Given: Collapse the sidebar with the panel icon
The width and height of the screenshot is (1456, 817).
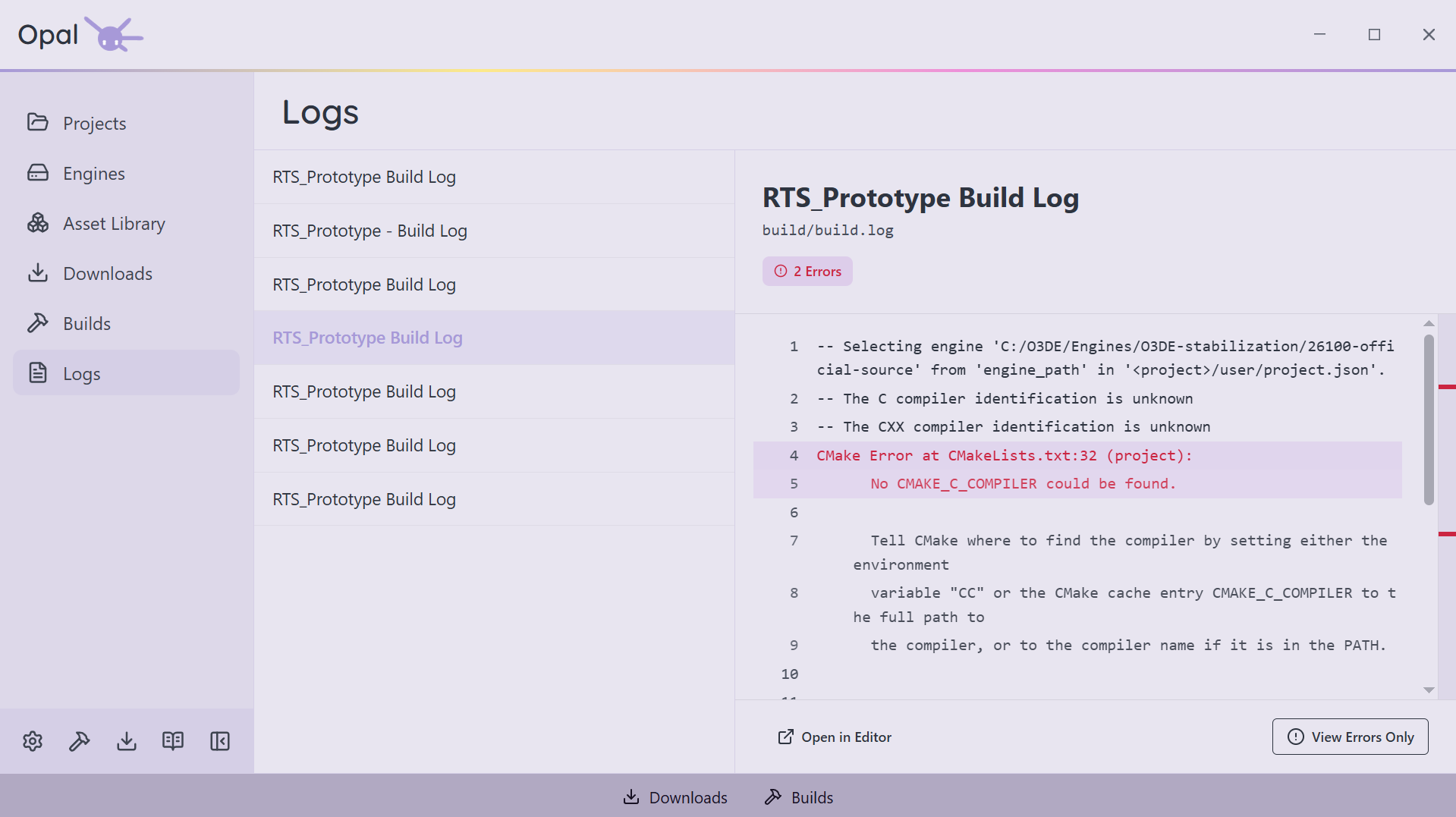Looking at the screenshot, I should 220,741.
